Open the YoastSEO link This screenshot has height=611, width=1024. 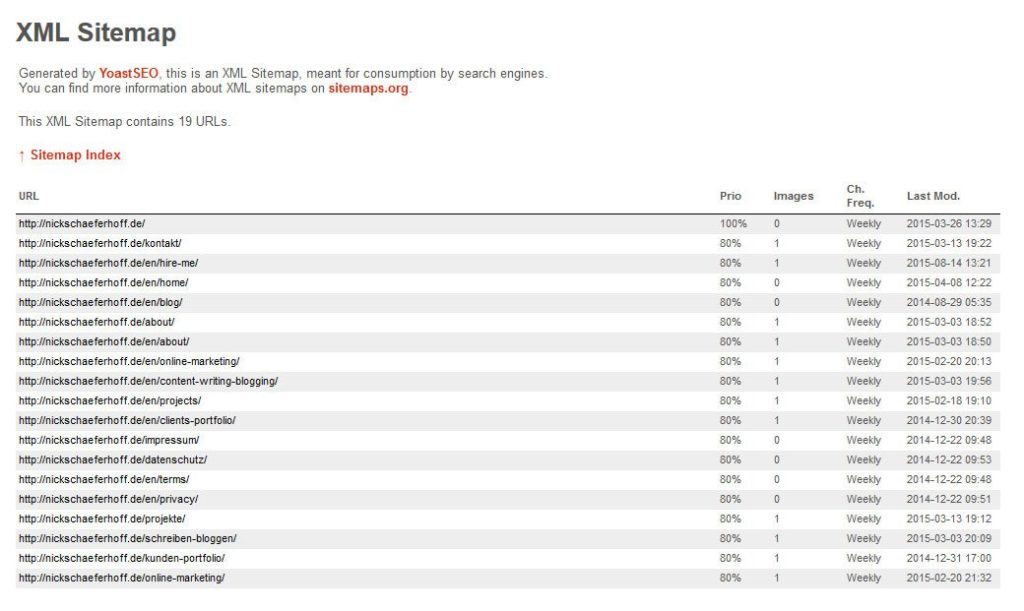(x=129, y=73)
